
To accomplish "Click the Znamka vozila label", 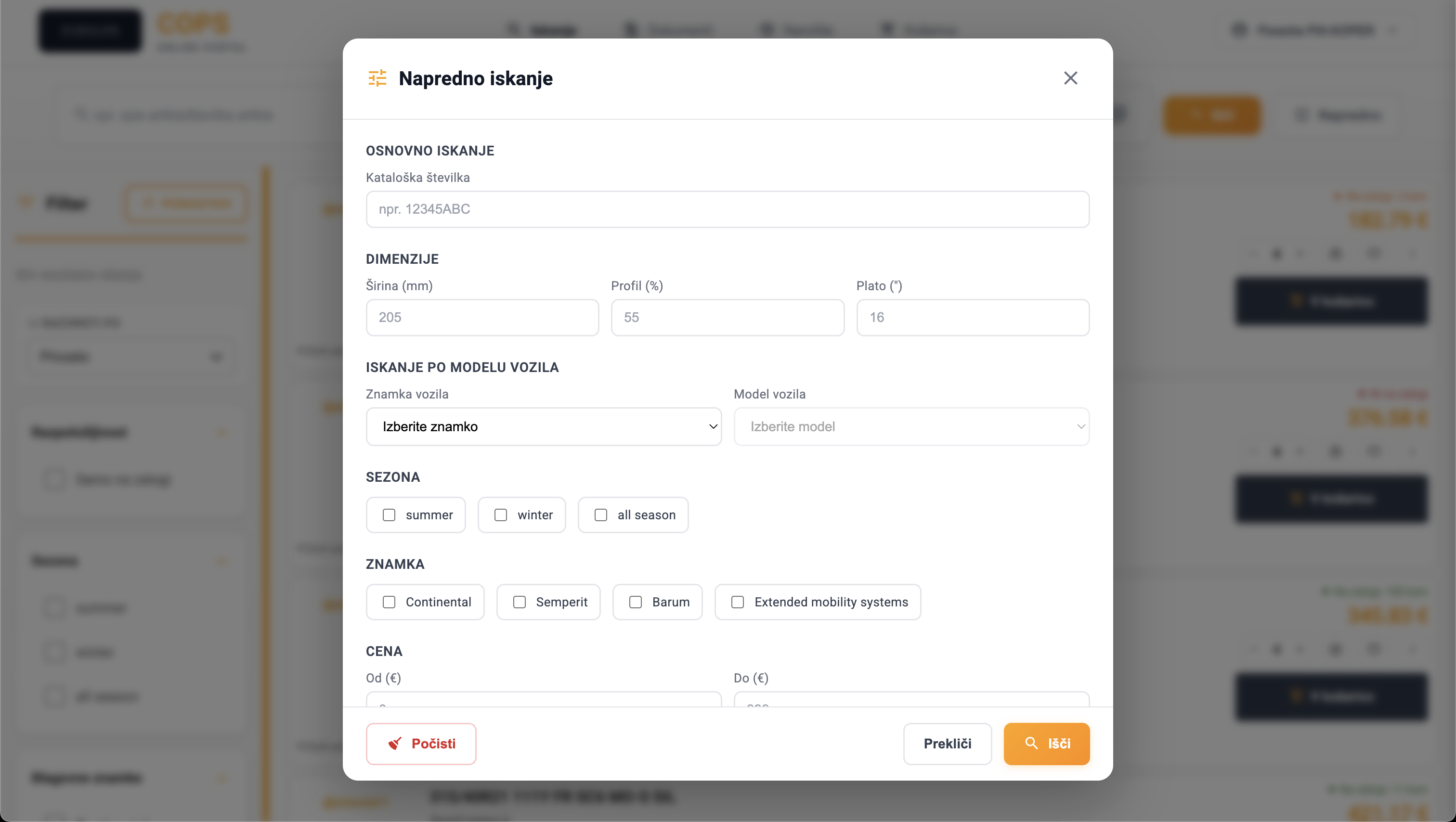I will [x=407, y=394].
